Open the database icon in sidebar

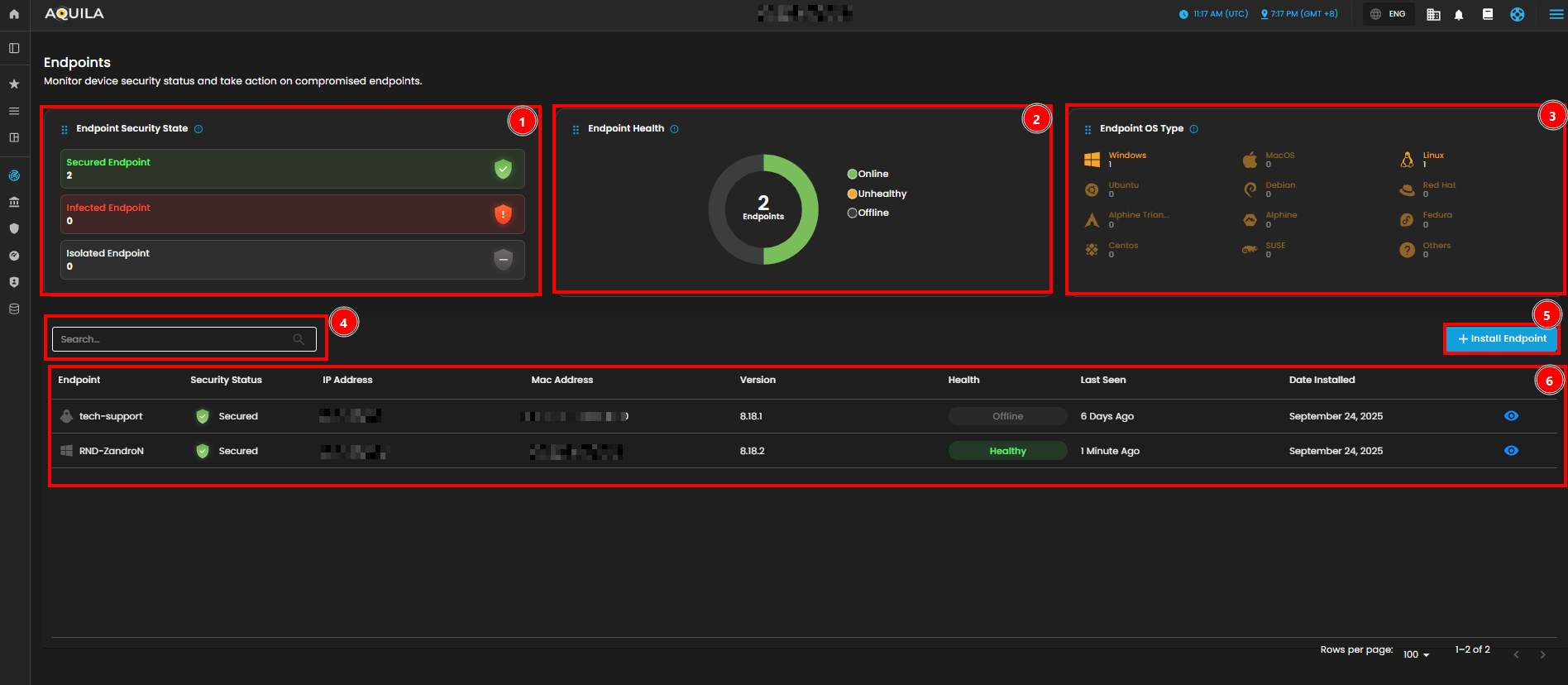[14, 309]
